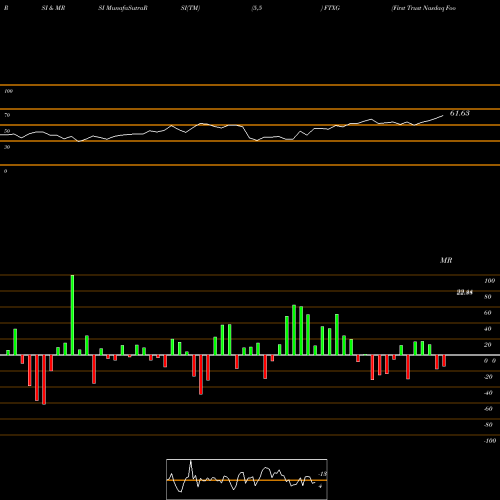Click the 40 label on the MR axis
500x500 pixels.
point(488,329)
